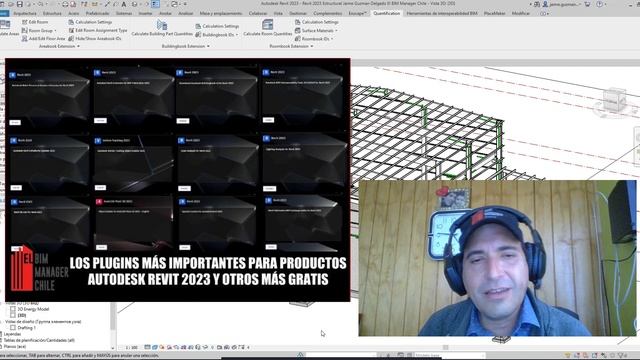This screenshot has height=360, width=640.
Task: Click the Switch Windows icon in quick access toolbar
Action: [174, 4]
